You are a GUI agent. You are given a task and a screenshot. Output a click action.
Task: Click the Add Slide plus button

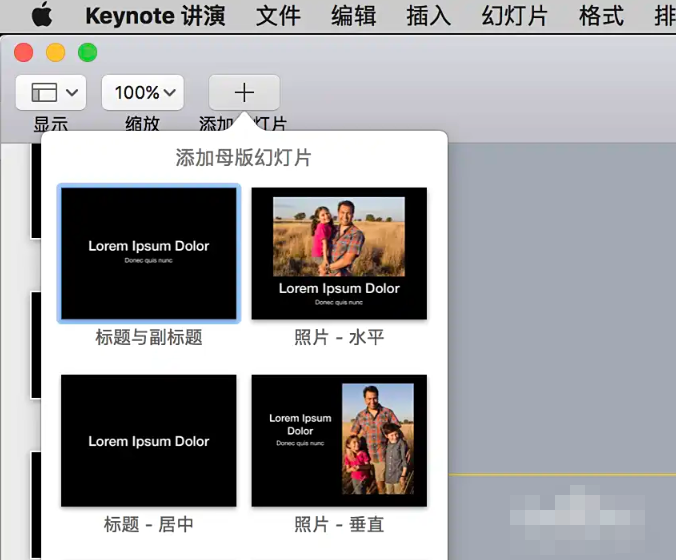coord(244,93)
